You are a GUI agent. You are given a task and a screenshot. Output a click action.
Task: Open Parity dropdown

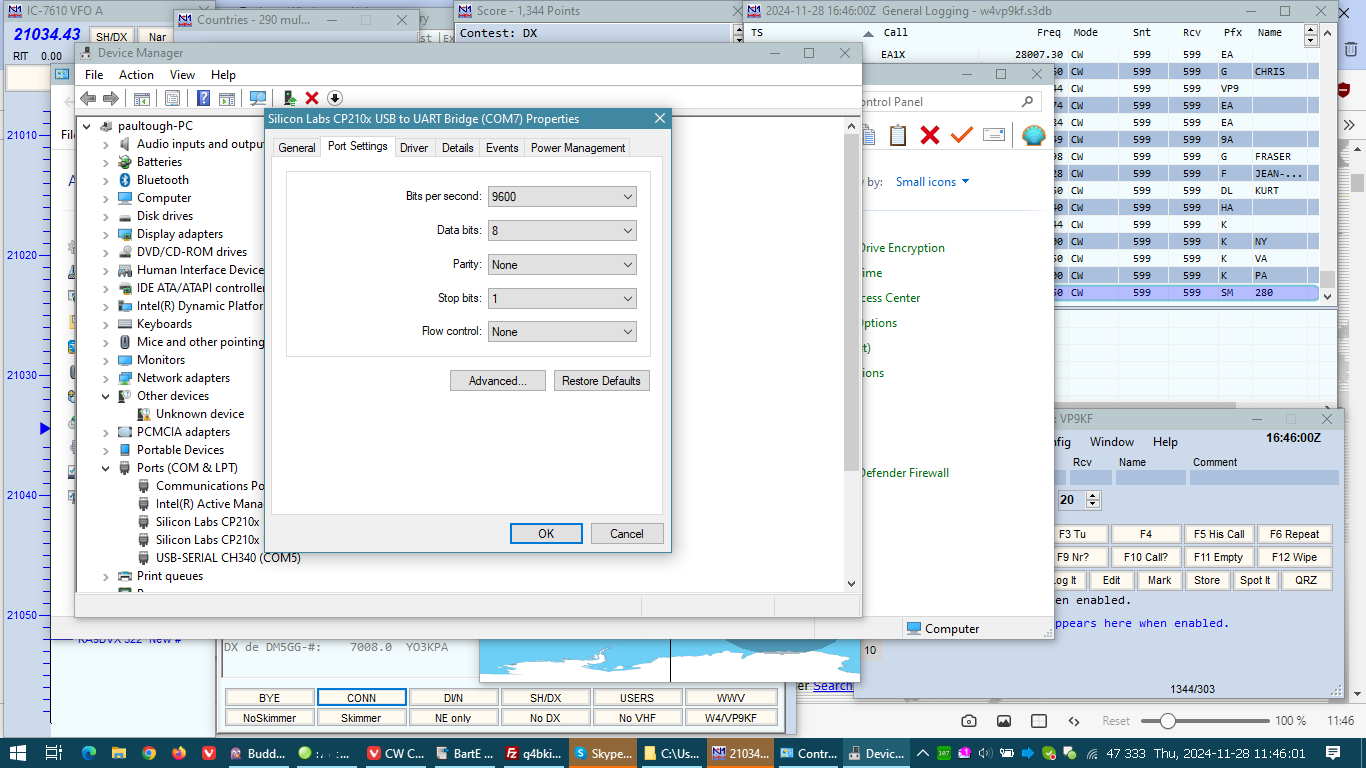pos(562,265)
